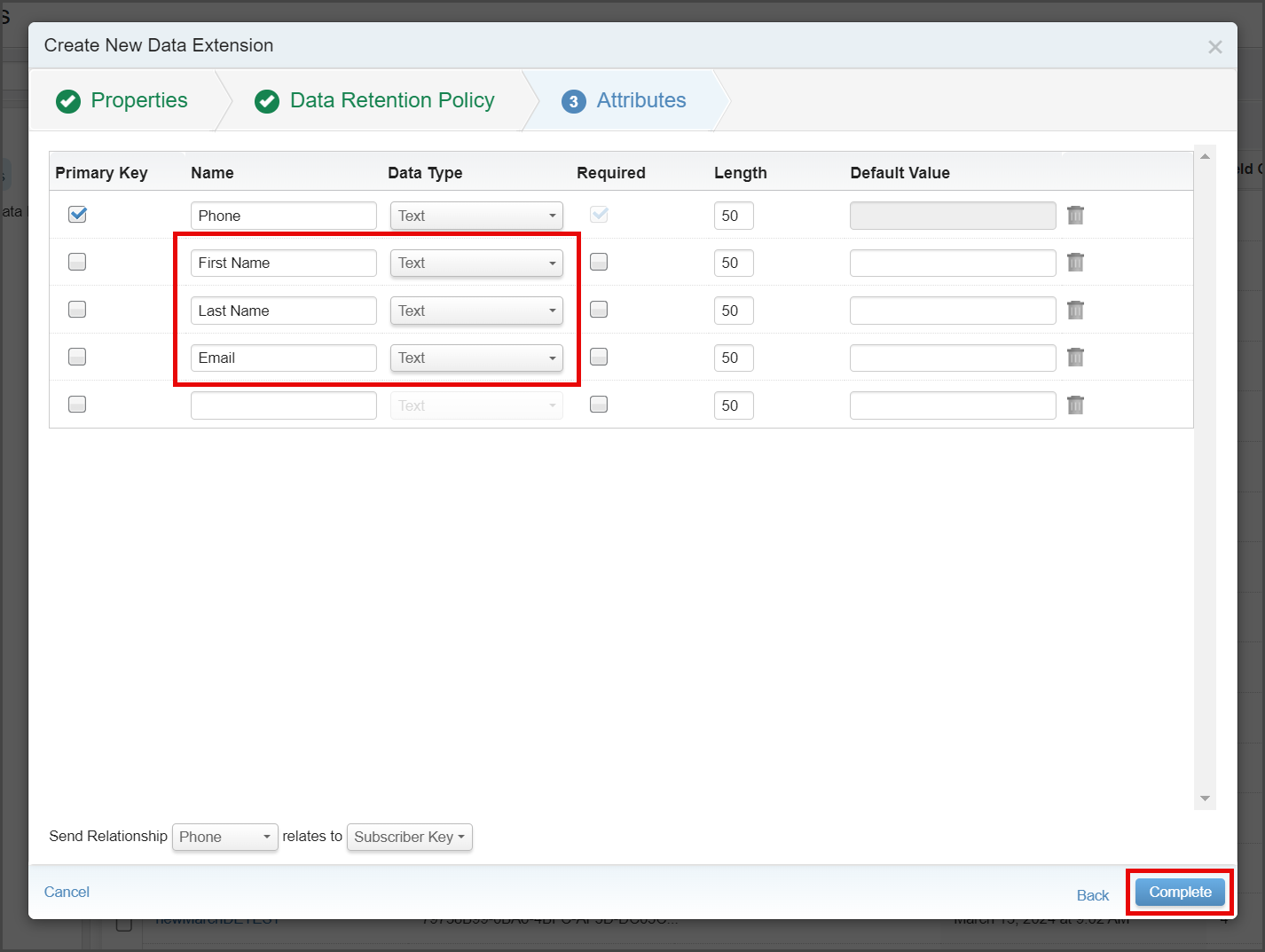Screen dimensions: 1265x952
Task: Click the step 3 number badge
Action: [574, 101]
